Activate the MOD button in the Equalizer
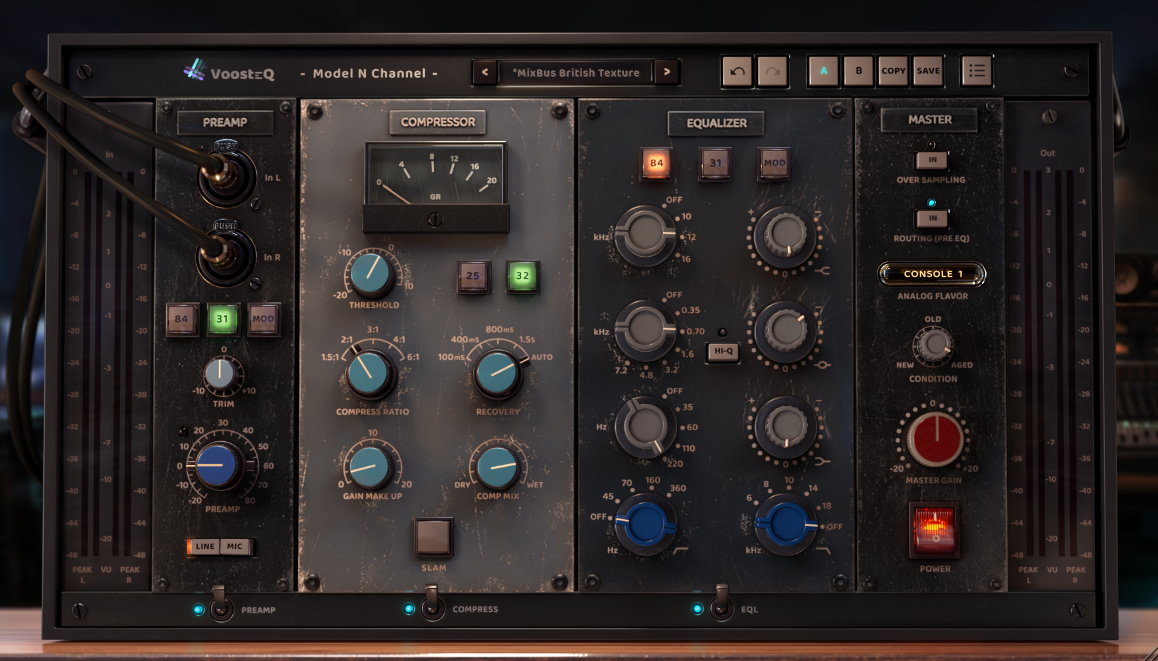 [x=775, y=161]
